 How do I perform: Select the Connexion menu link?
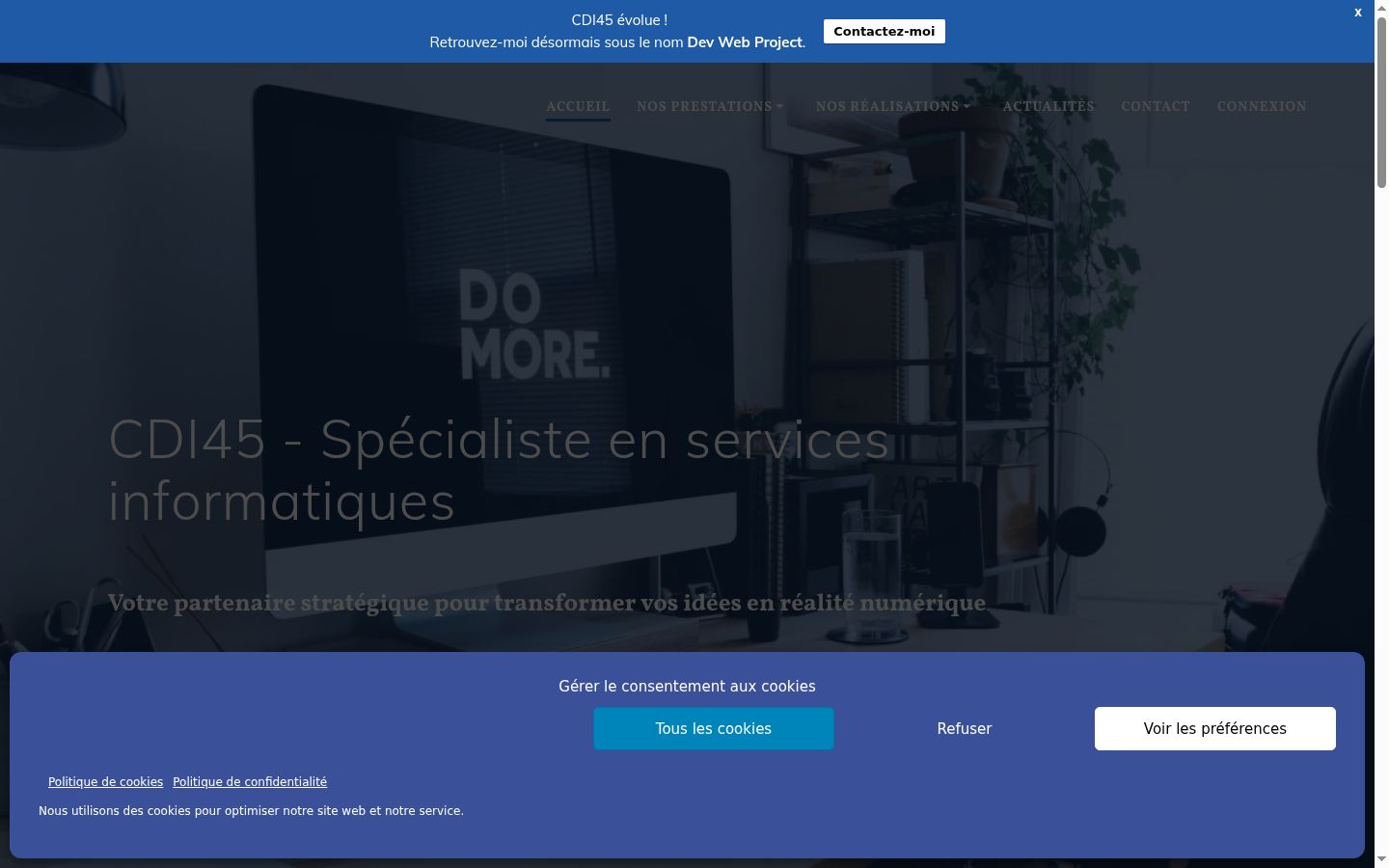pos(1262,106)
